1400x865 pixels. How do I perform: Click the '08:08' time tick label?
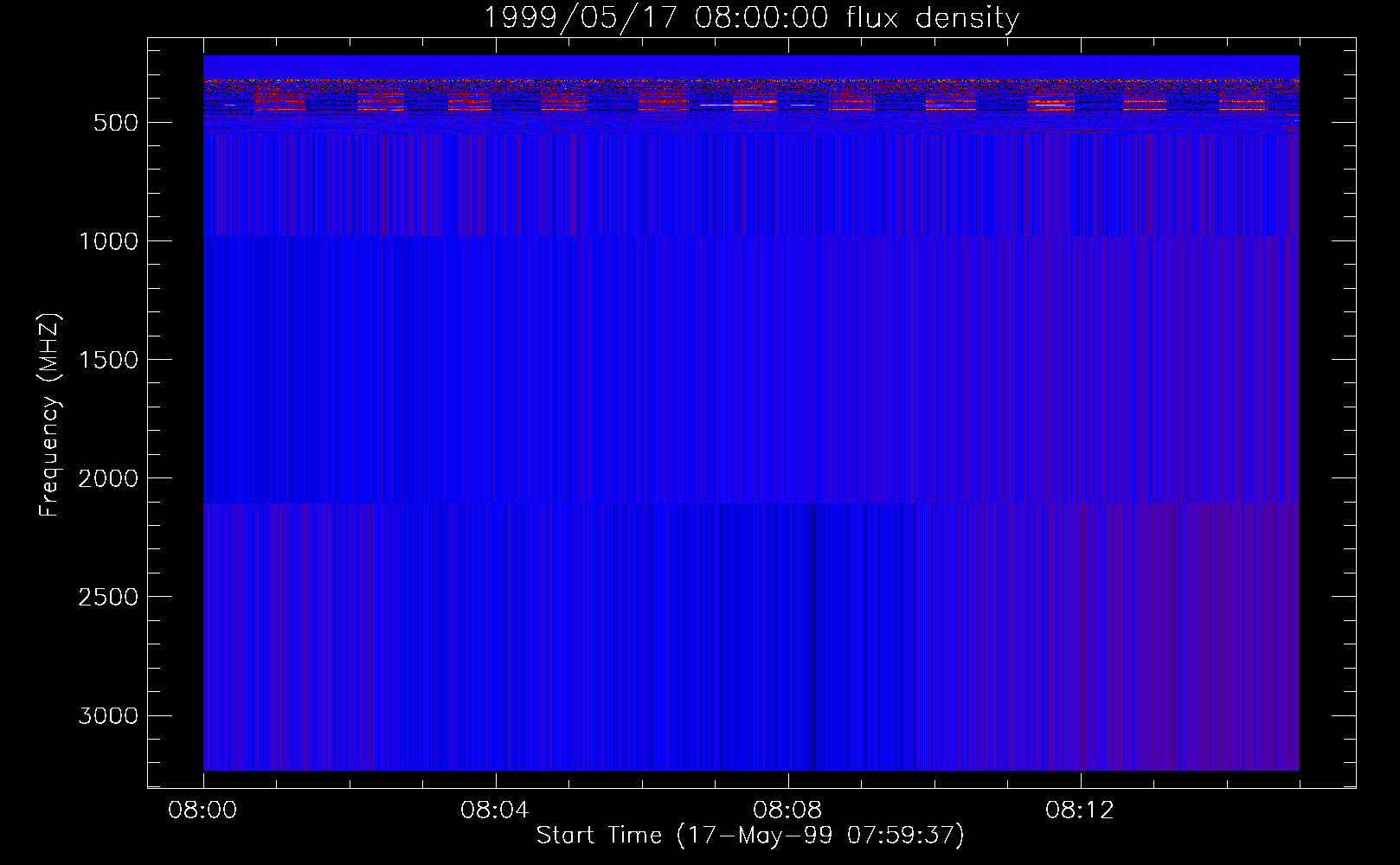pos(787,811)
